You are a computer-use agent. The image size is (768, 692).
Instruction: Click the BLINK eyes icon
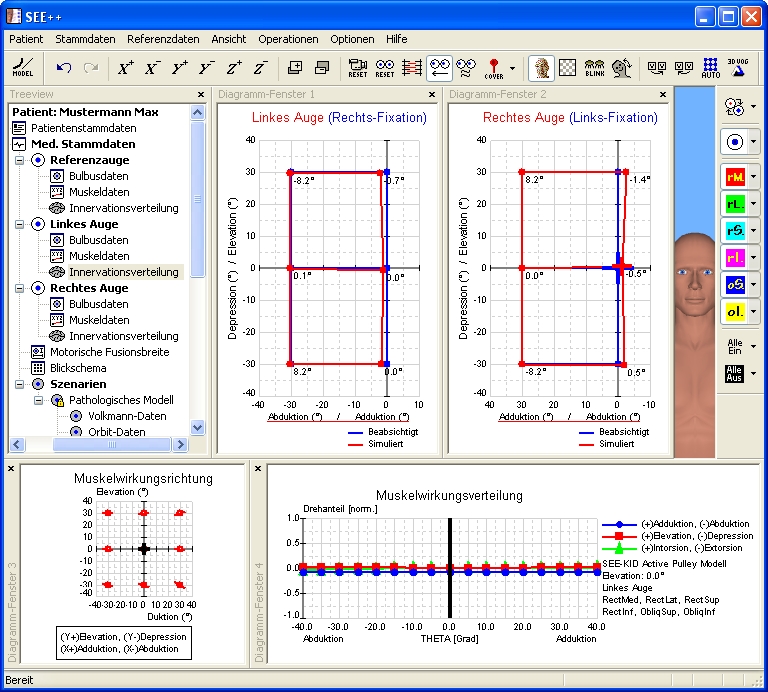[x=595, y=68]
